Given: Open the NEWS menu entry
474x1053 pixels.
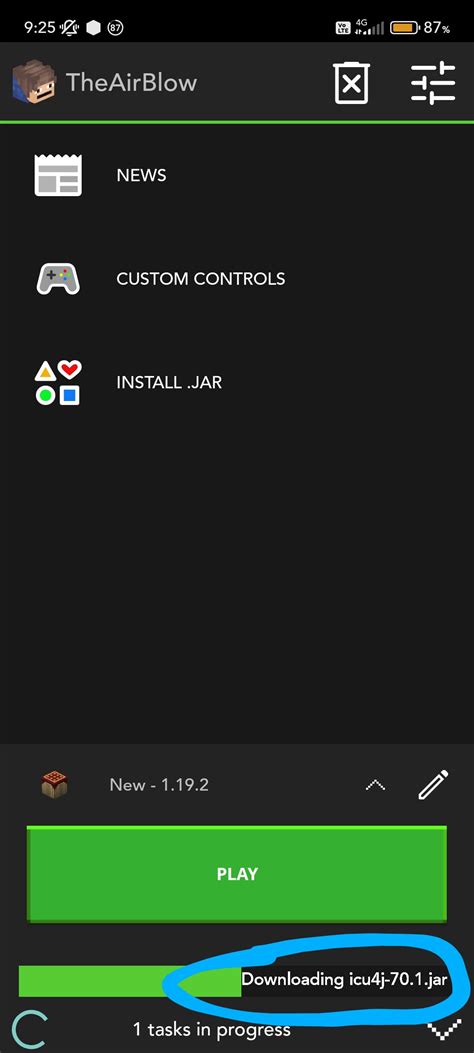Looking at the screenshot, I should (x=237, y=175).
